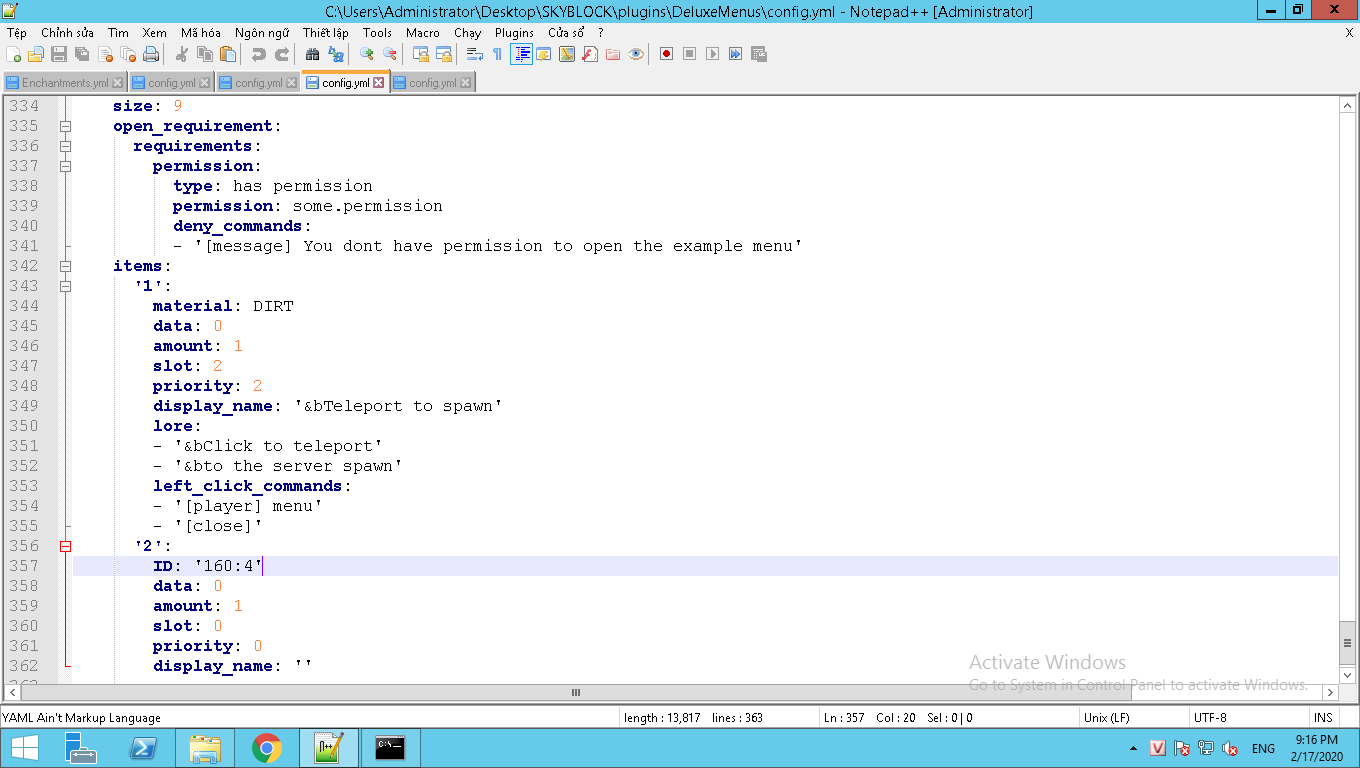Click the INS insert mode indicator in status bar
This screenshot has width=1360, height=768.
1322,717
